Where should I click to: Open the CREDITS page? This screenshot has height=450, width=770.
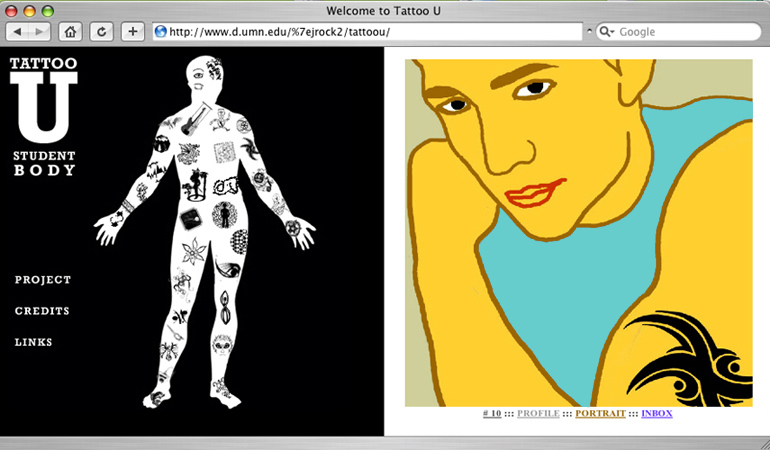coord(42,311)
